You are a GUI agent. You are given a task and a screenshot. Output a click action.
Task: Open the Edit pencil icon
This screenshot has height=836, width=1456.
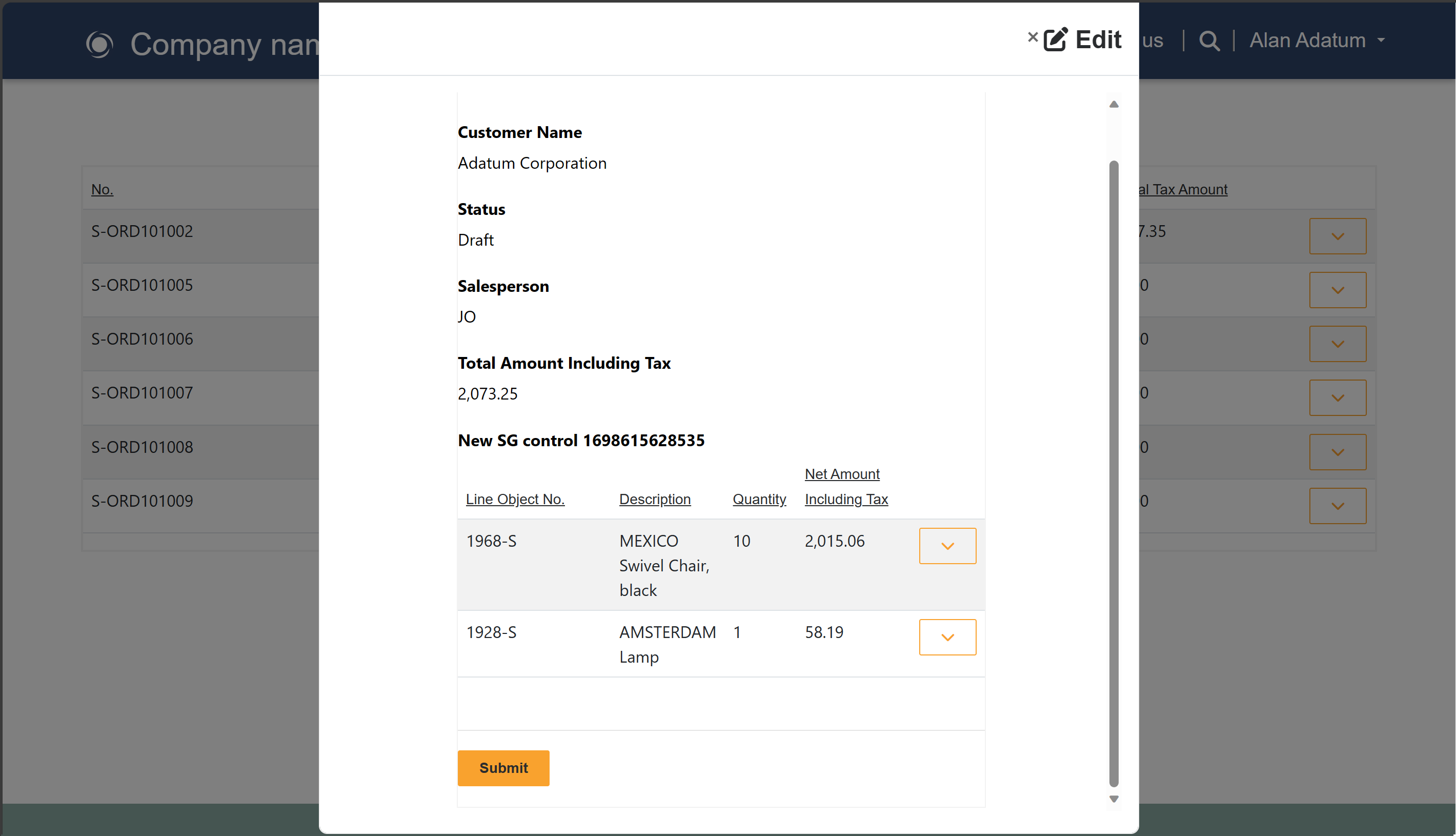click(x=1056, y=39)
